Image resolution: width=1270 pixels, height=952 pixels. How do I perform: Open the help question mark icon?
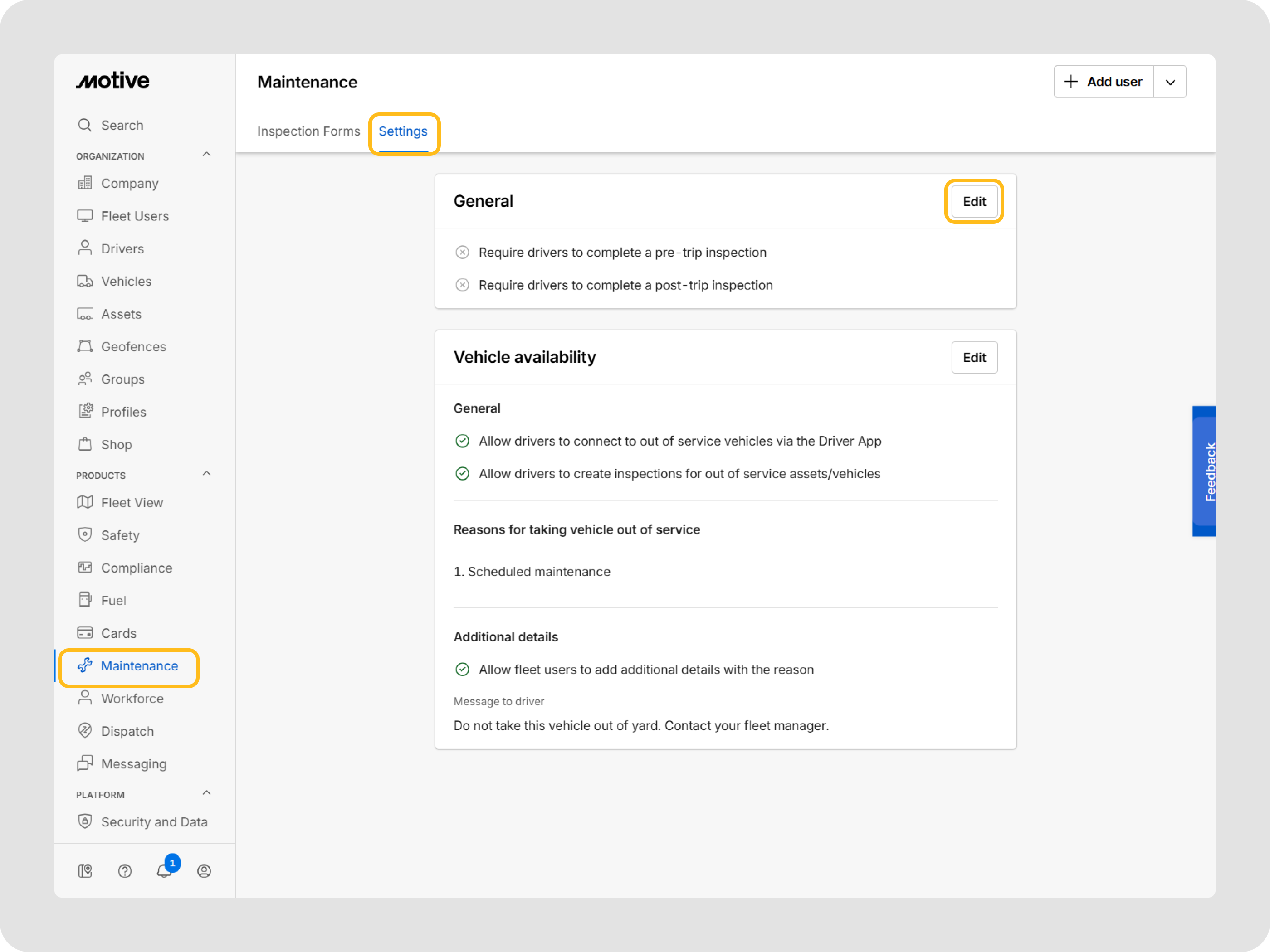[x=125, y=871]
